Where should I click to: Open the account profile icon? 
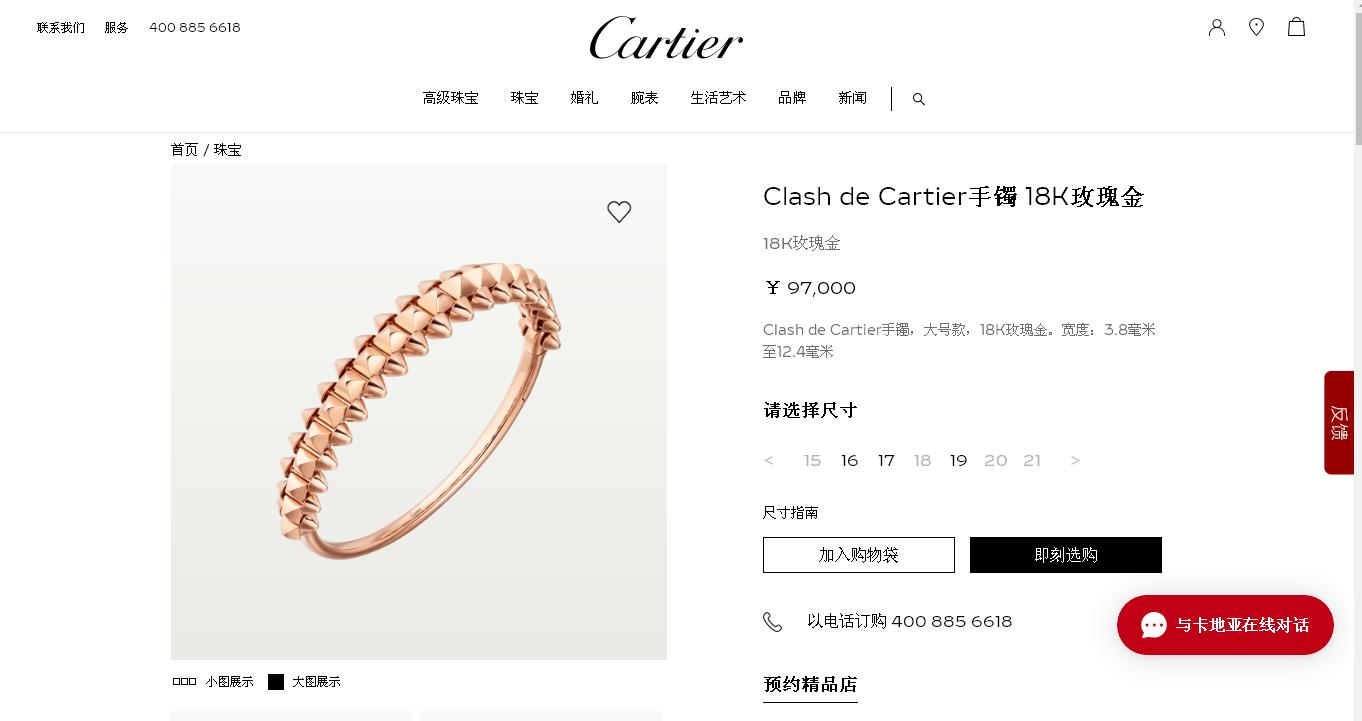tap(1217, 28)
